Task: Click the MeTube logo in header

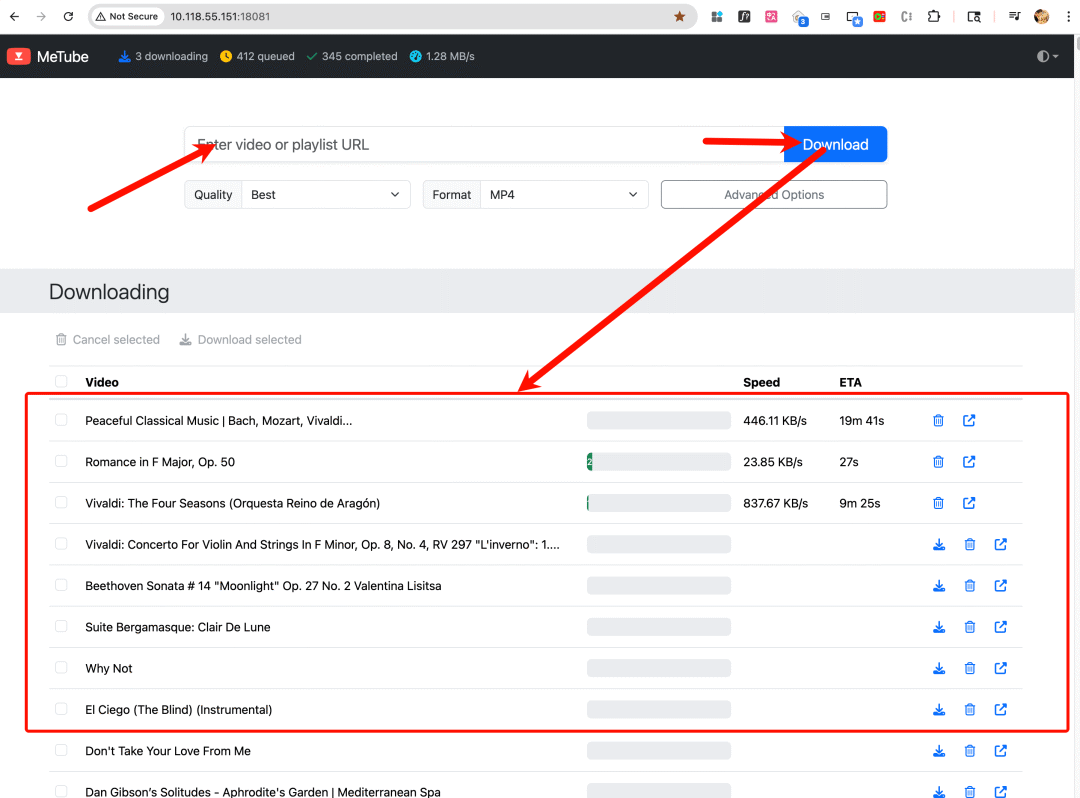Action: pyautogui.click(x=48, y=57)
